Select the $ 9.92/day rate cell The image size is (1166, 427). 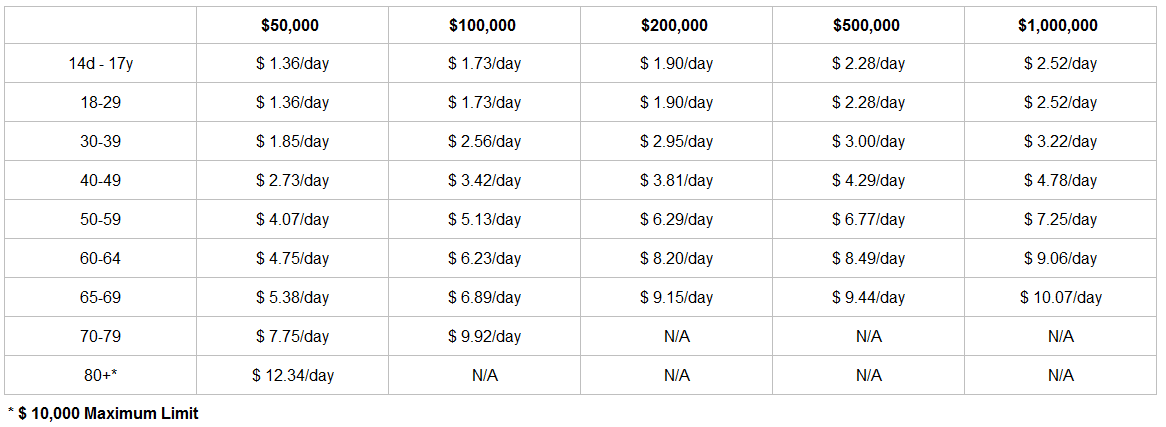pos(484,336)
